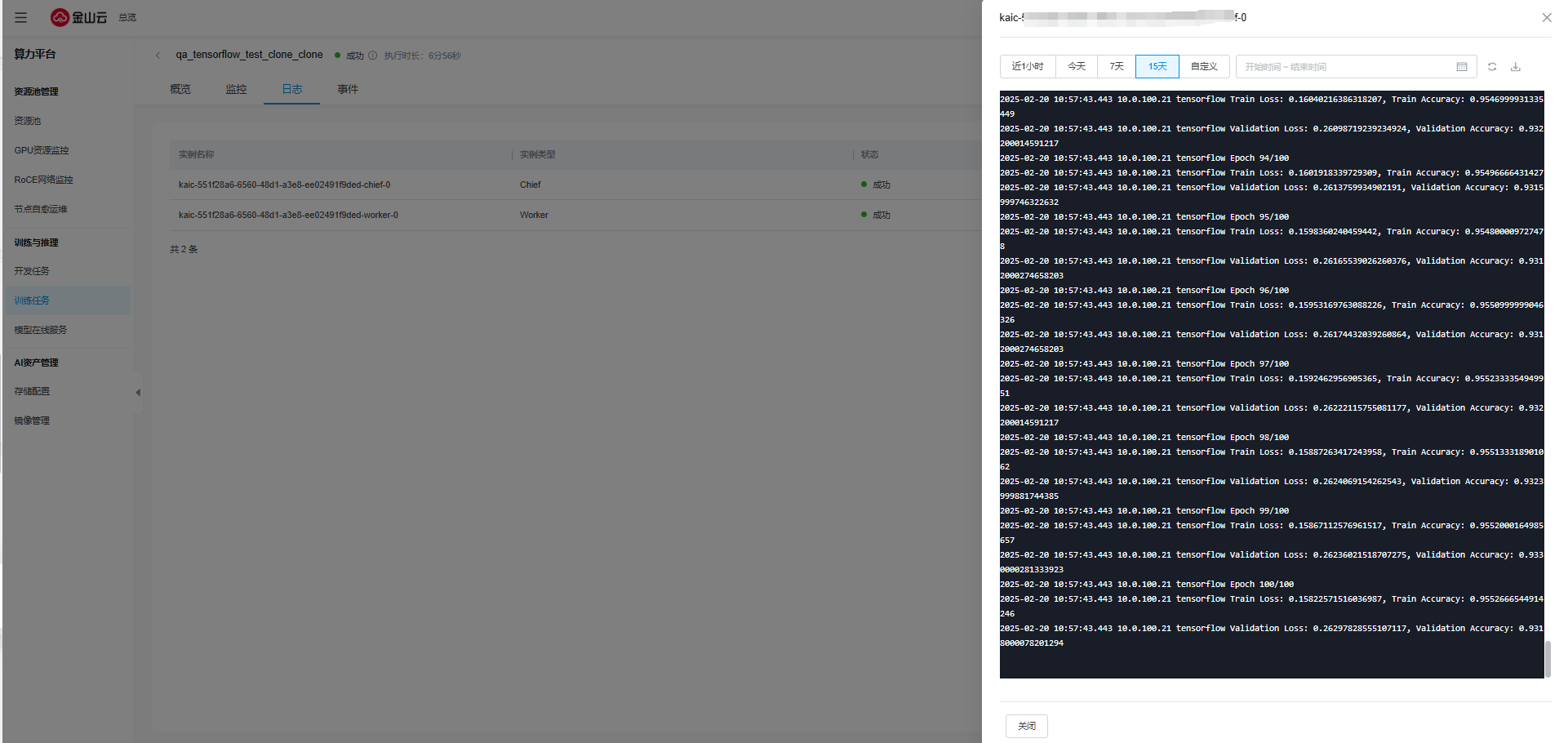Click the 共 2 条 total count text
Screen dimensions: 1568x743
184,249
